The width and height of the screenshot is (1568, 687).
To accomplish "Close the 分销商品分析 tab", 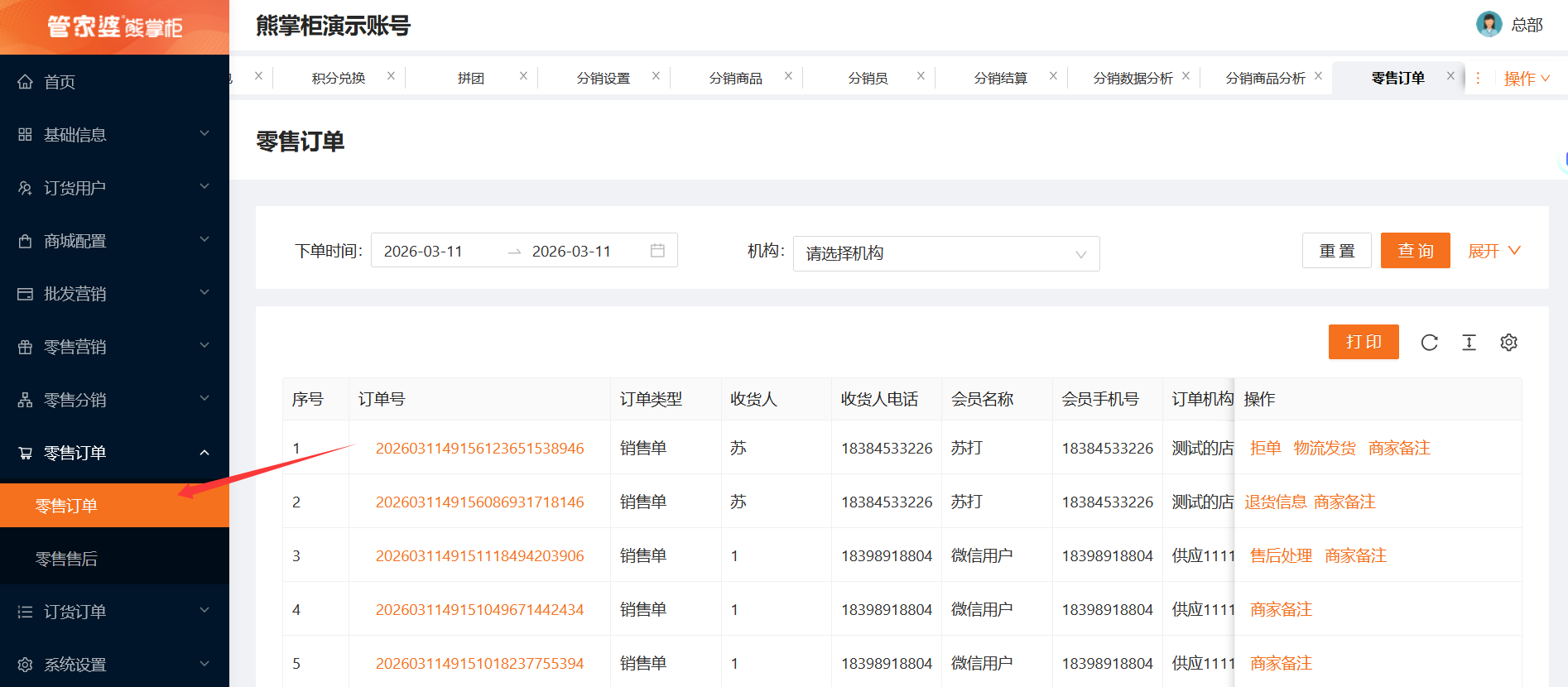I will point(1318,76).
